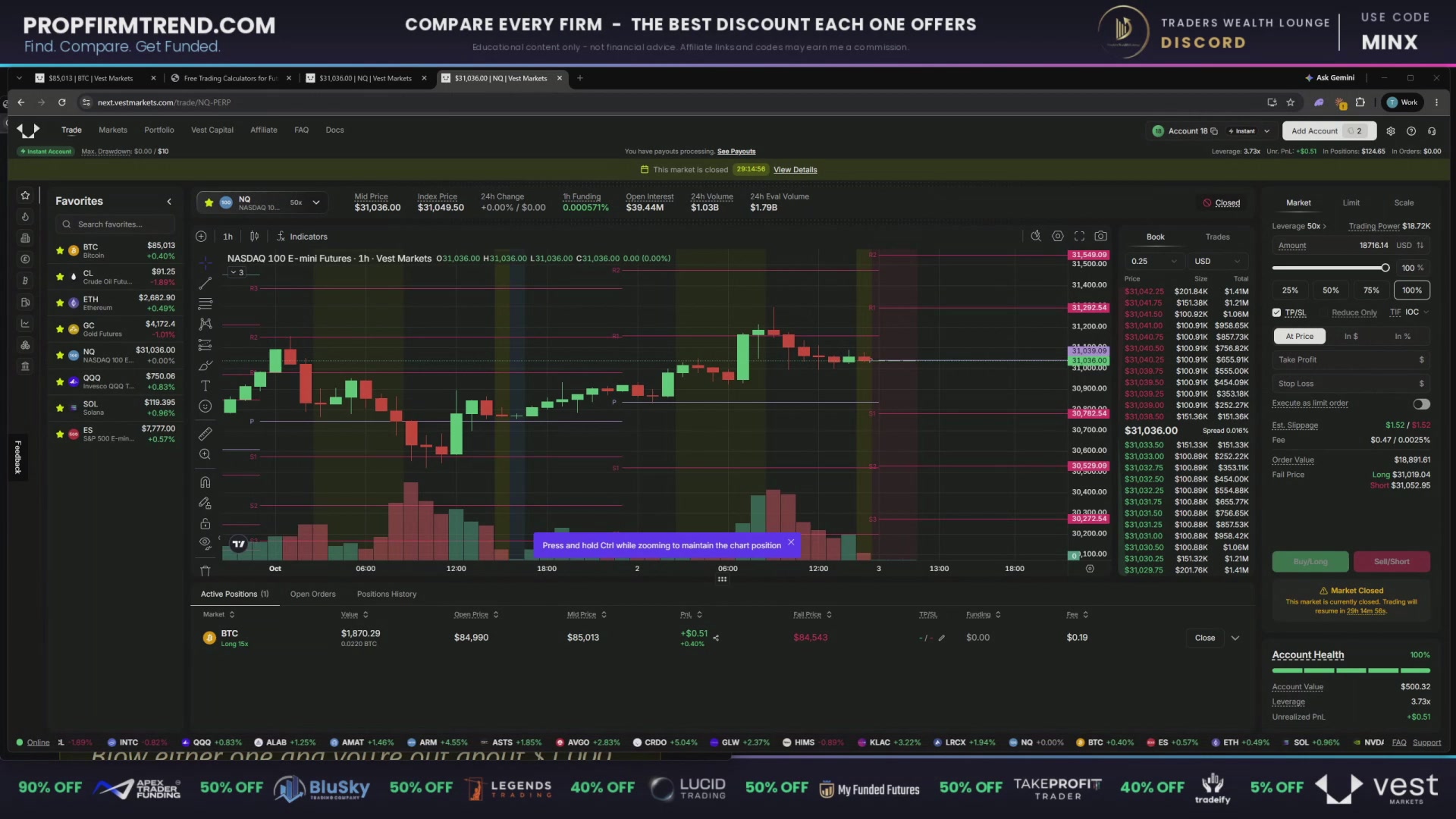This screenshot has height=819, width=1456.
Task: Close the BTC position
Action: pos(1205,638)
